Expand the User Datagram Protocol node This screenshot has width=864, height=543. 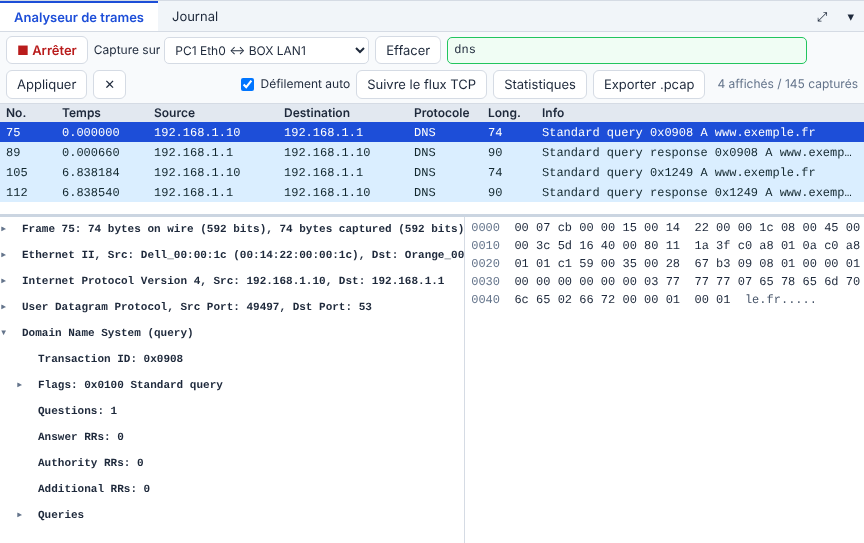click(x=4, y=307)
